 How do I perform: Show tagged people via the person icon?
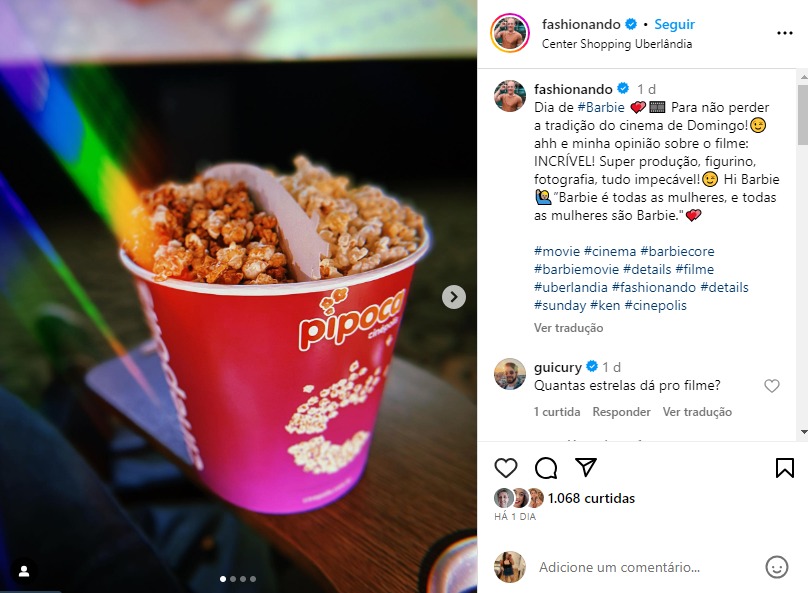point(24,571)
